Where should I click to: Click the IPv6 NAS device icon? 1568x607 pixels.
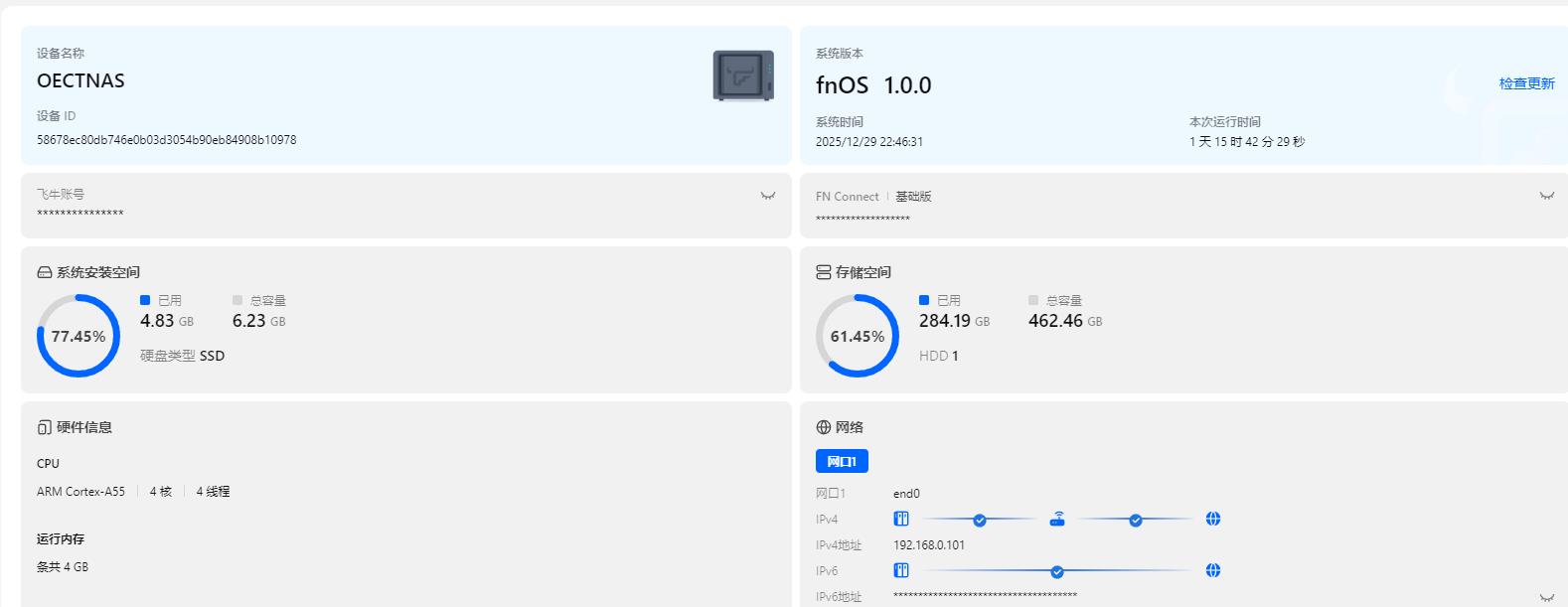click(901, 570)
